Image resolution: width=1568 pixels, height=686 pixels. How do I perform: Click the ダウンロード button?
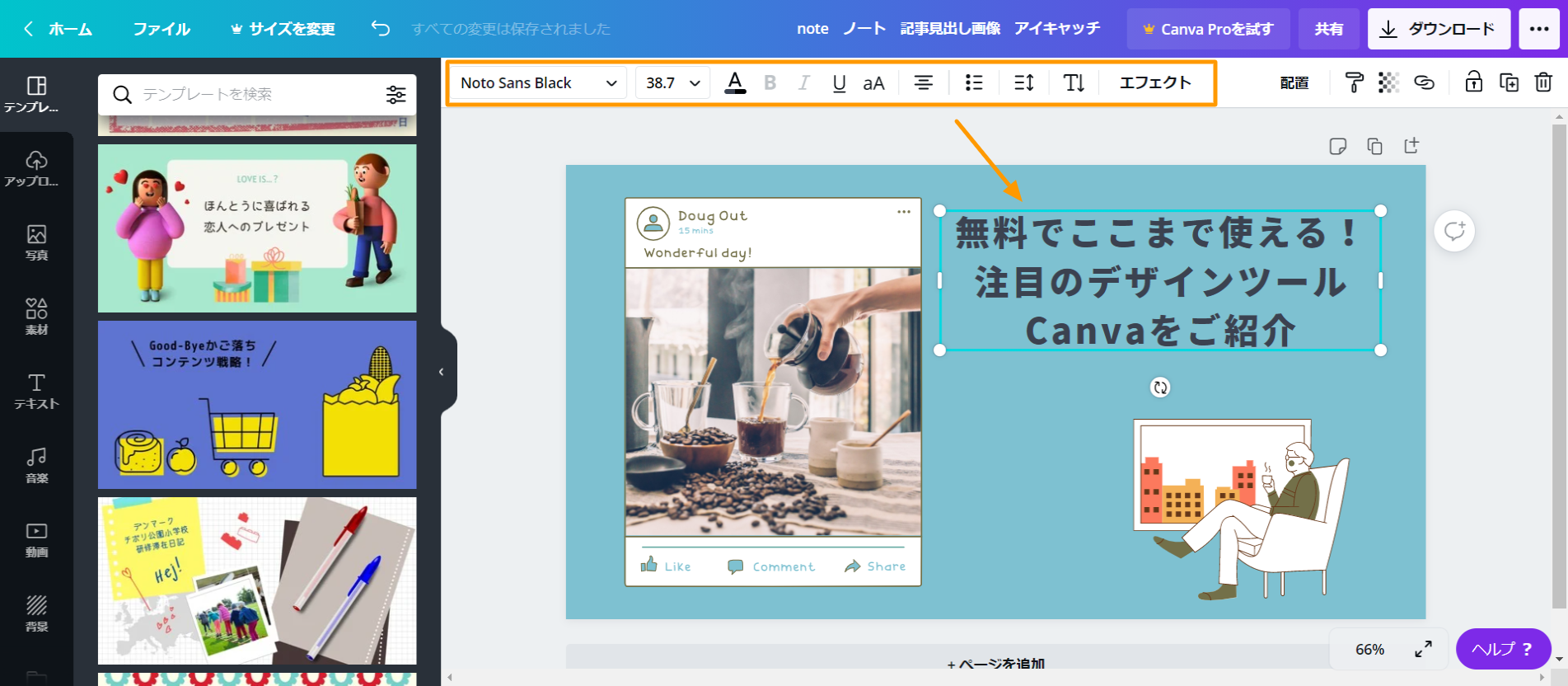(1439, 29)
